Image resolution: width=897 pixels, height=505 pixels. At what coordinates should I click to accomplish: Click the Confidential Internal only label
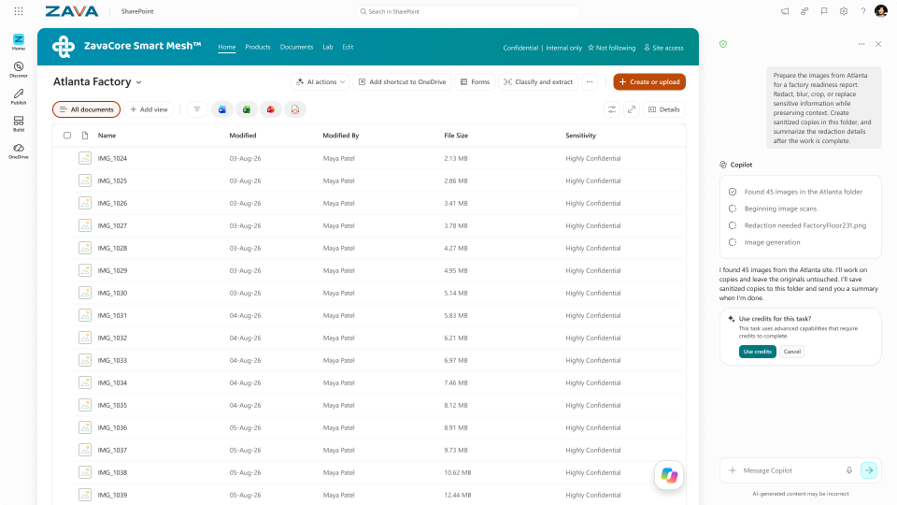tap(542, 48)
